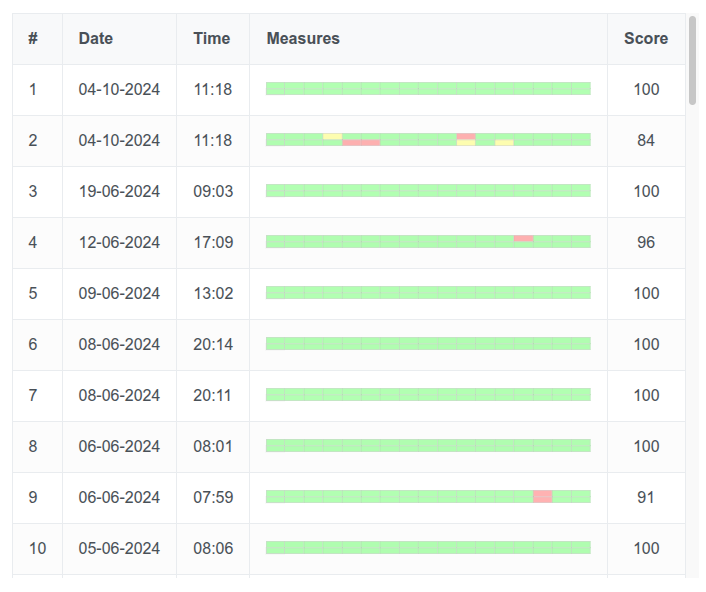706x592 pixels.
Task: Click the green measures bar in row 1
Action: coord(428,89)
